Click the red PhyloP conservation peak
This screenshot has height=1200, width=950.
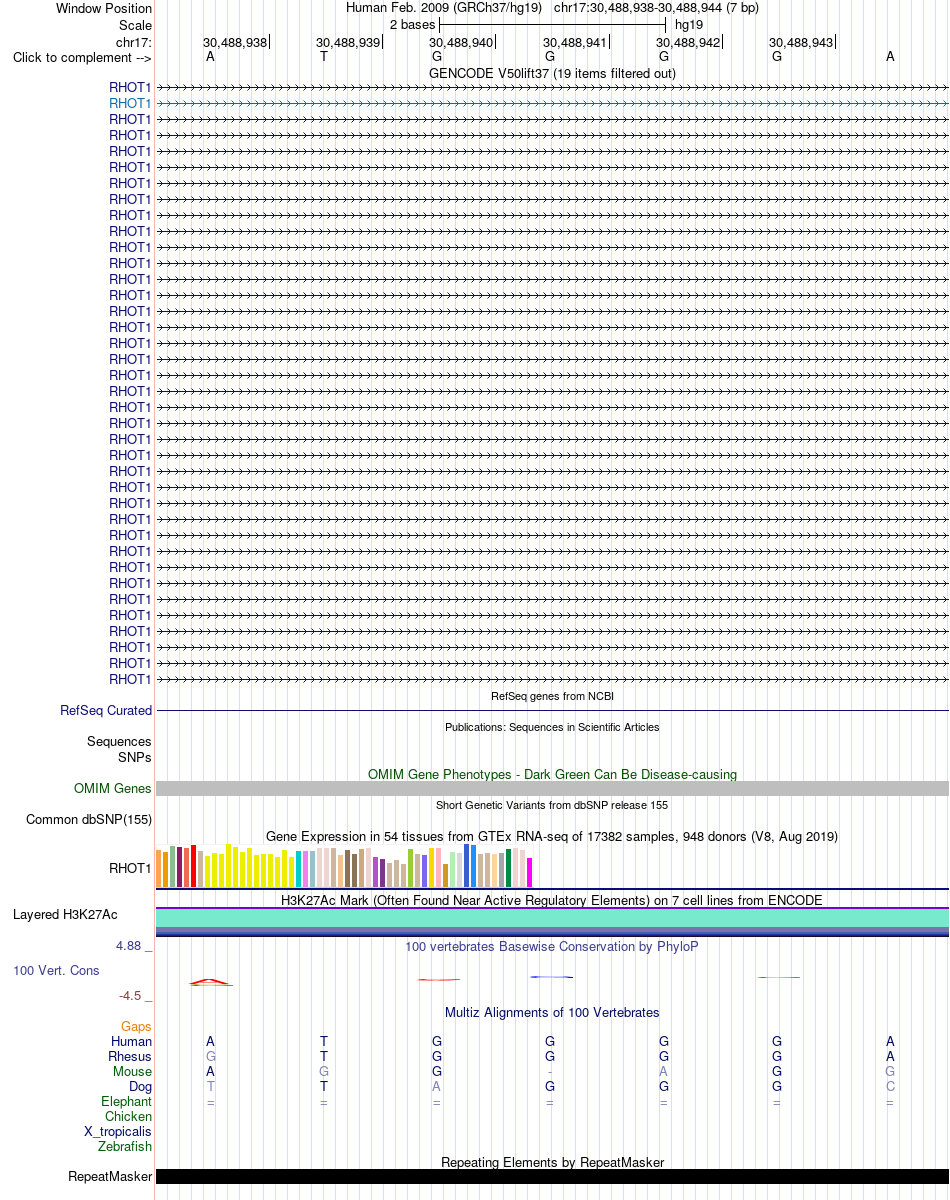tap(211, 982)
